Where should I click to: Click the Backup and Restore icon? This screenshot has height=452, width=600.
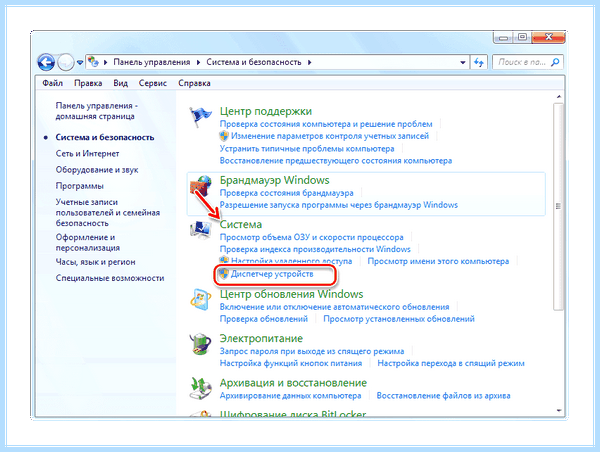[201, 388]
